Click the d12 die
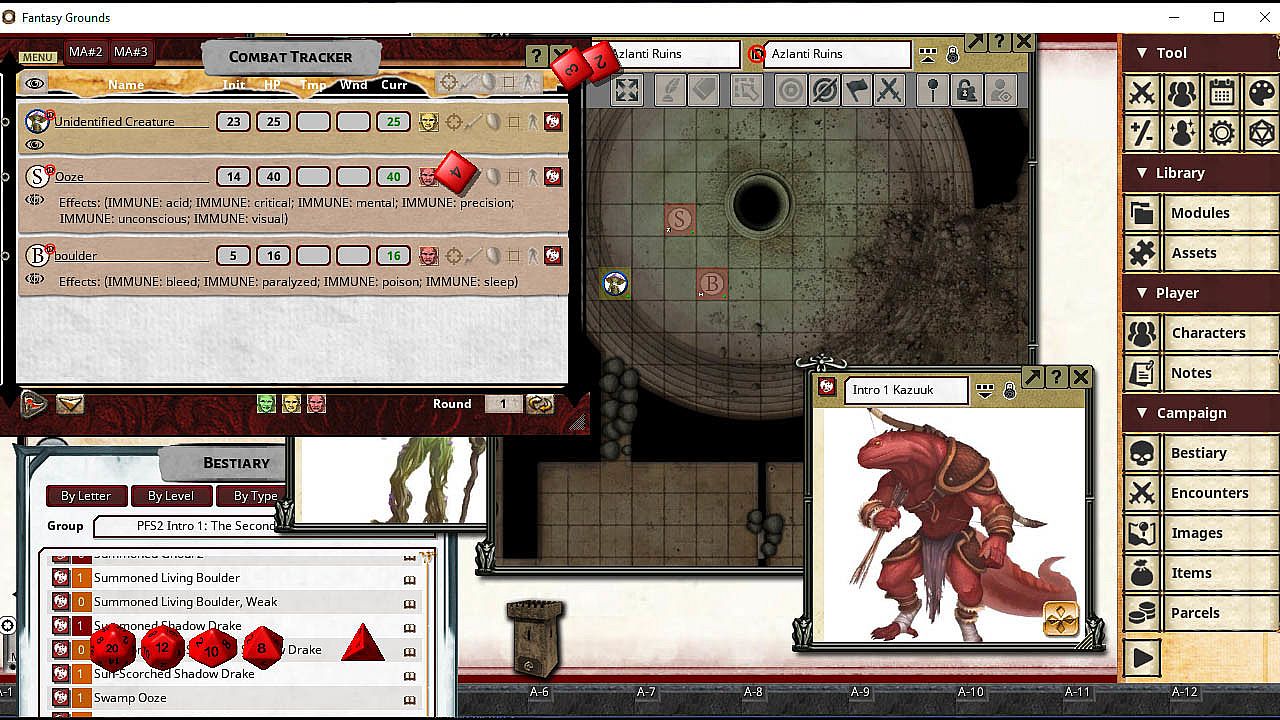1280x720 pixels. coord(162,648)
